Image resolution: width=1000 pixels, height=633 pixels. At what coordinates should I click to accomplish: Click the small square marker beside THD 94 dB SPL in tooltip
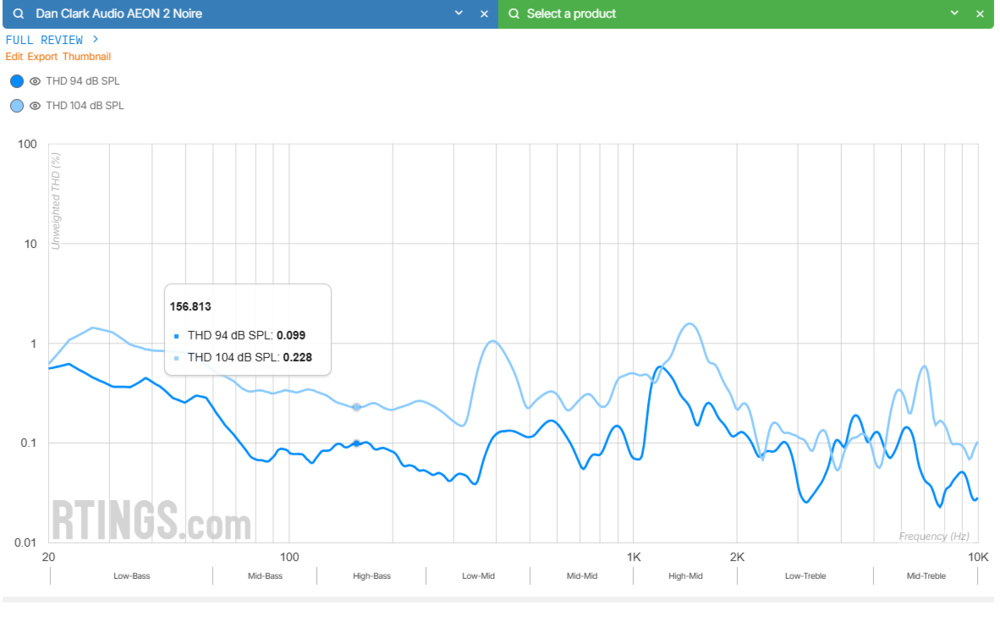coord(177,335)
